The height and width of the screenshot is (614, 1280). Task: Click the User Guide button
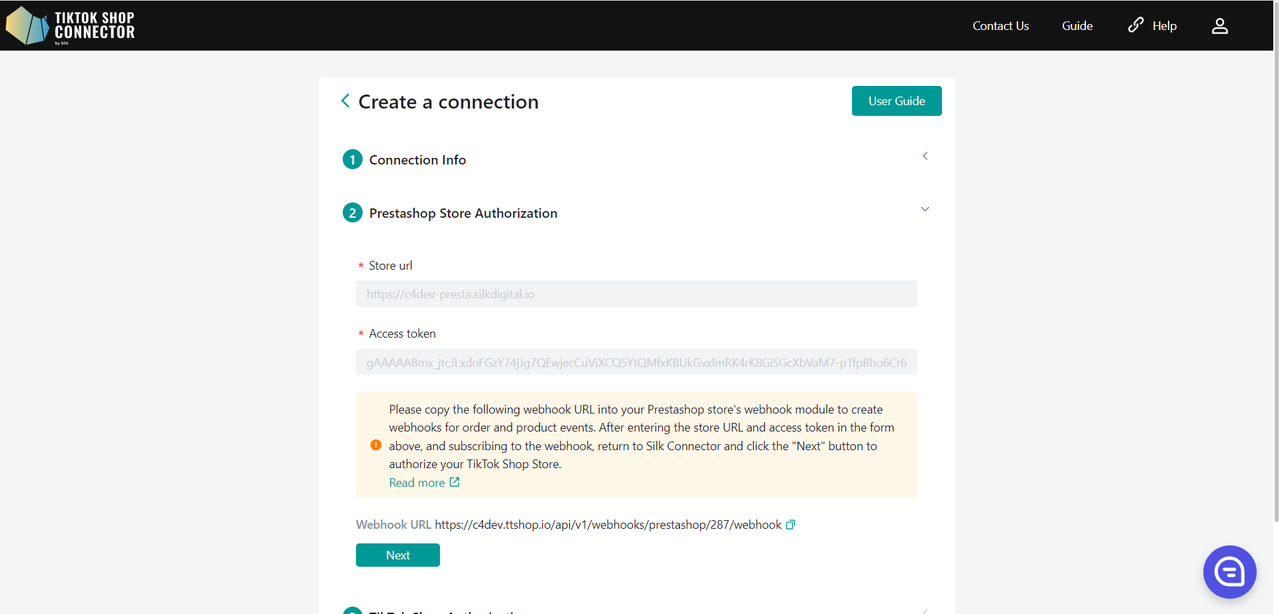click(x=897, y=101)
